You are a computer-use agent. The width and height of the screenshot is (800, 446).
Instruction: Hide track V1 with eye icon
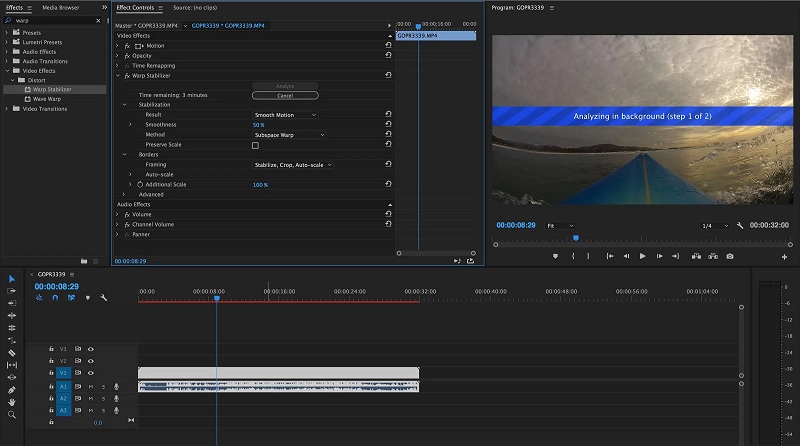pos(90,373)
